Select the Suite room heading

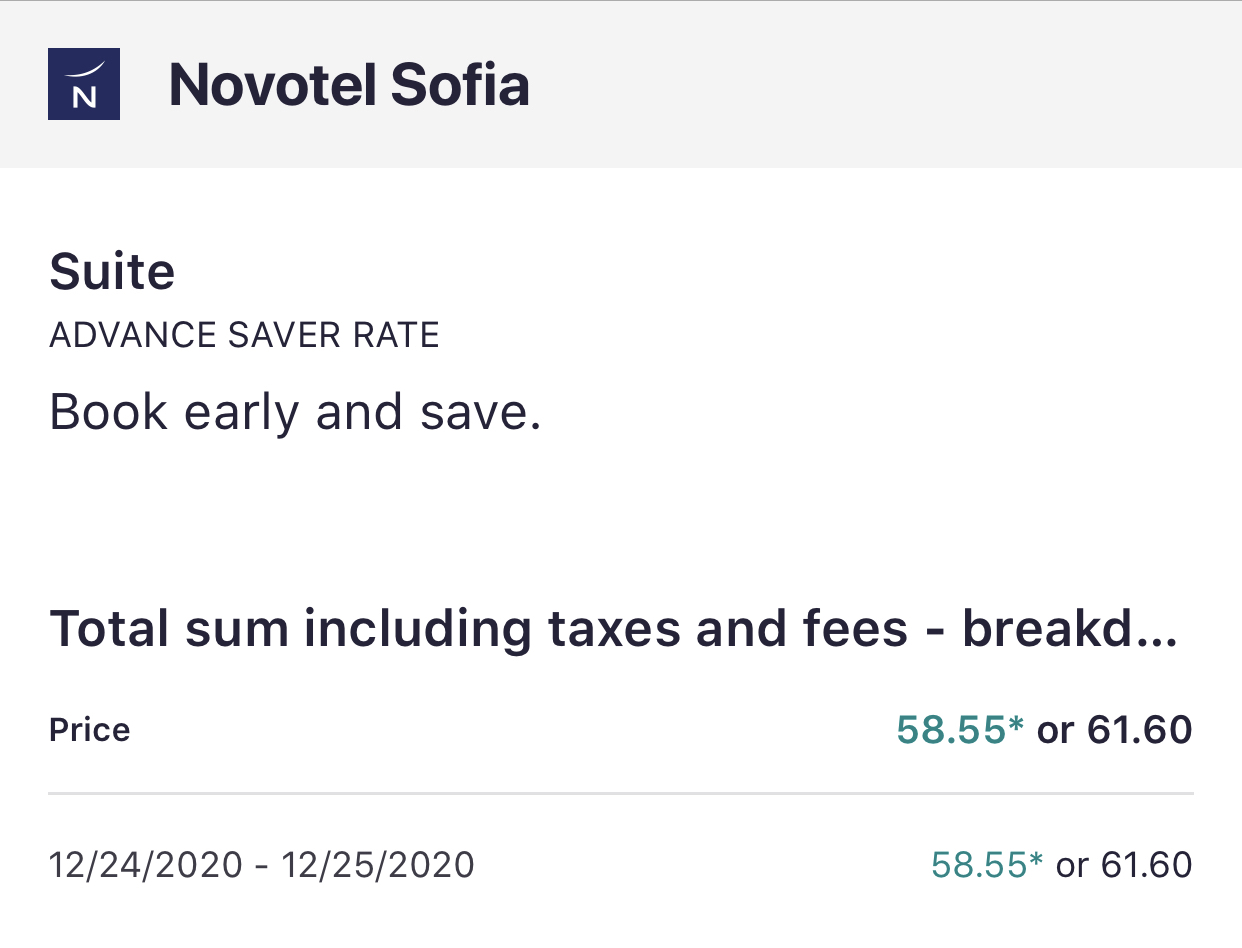(112, 272)
